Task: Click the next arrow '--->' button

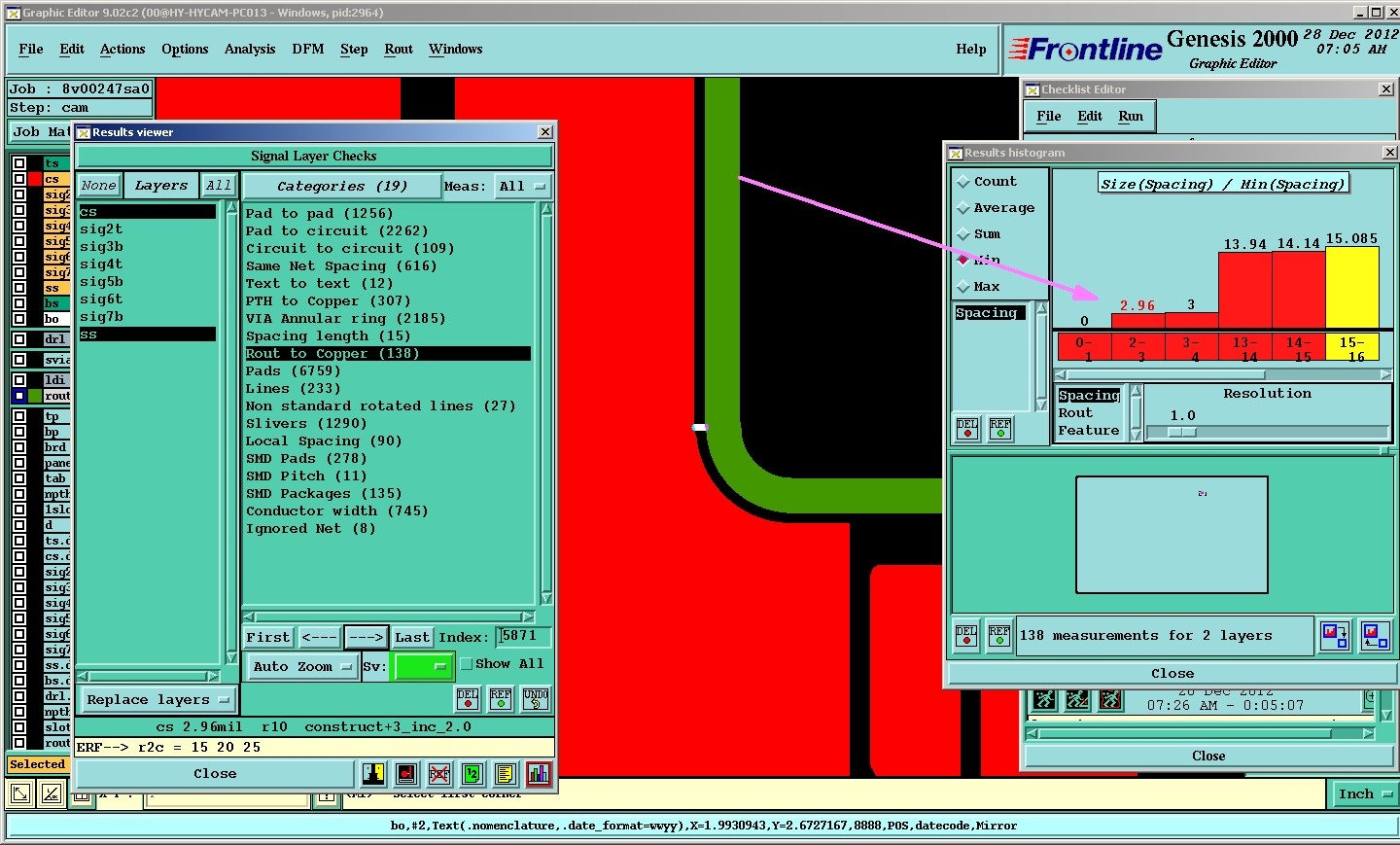Action: pyautogui.click(x=367, y=637)
